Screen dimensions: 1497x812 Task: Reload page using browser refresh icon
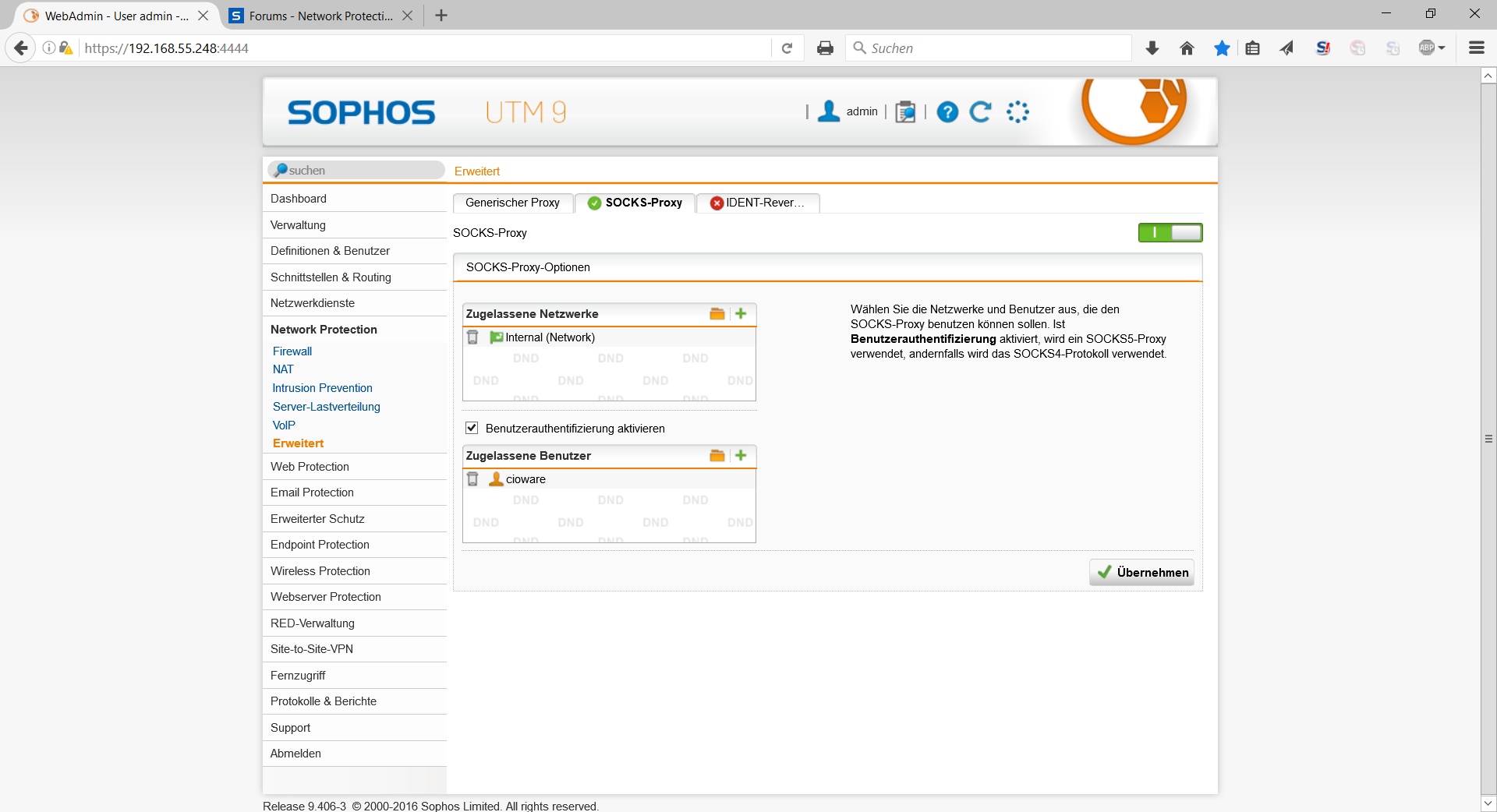[787, 48]
